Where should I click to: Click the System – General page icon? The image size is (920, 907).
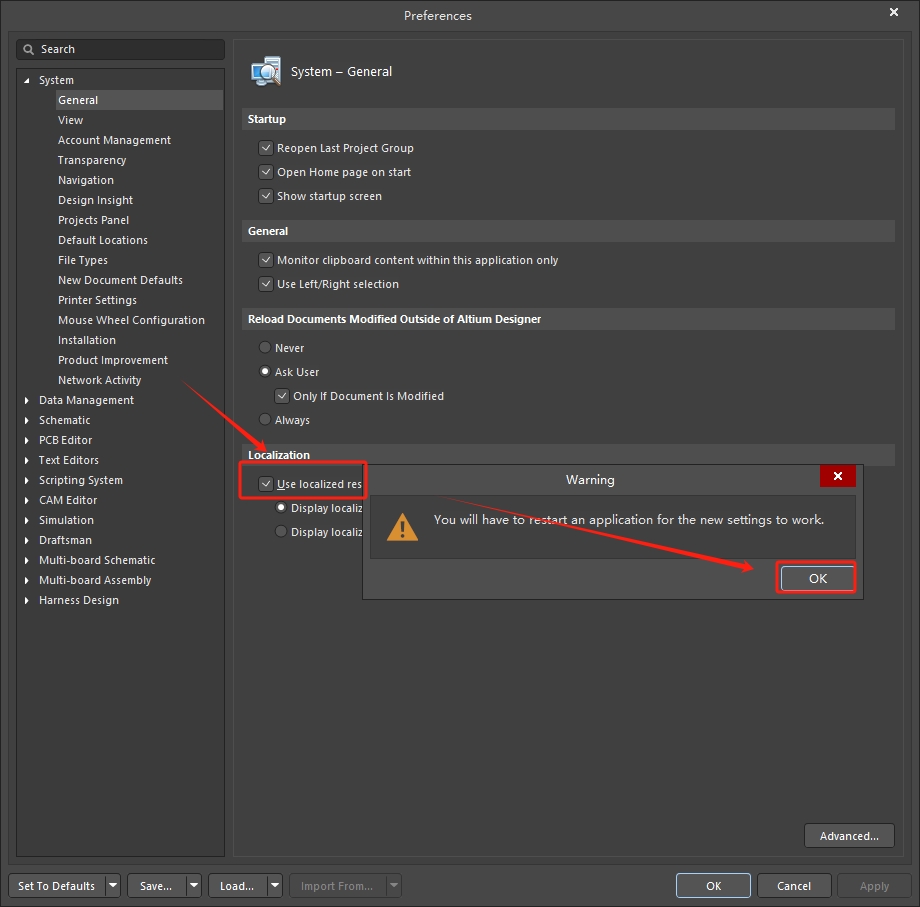(266, 72)
